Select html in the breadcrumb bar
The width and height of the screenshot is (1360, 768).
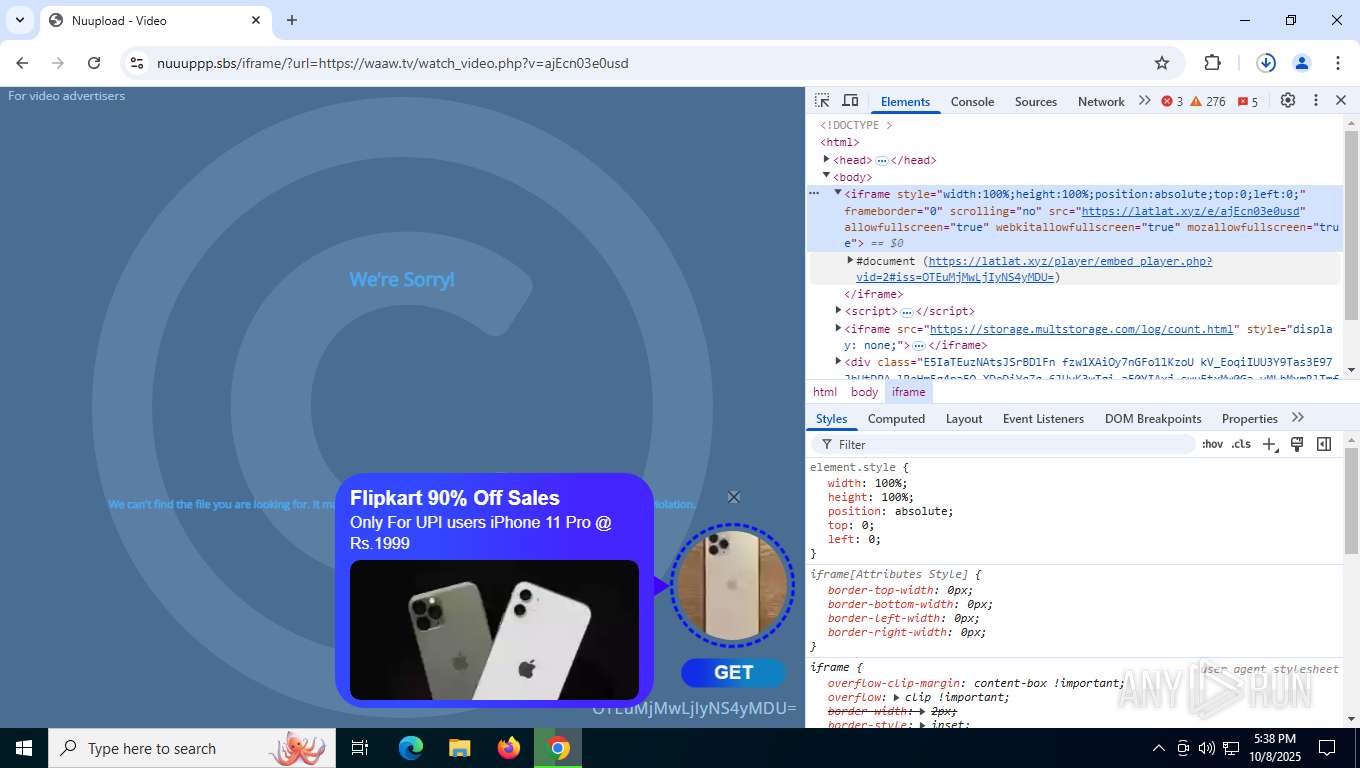click(825, 392)
